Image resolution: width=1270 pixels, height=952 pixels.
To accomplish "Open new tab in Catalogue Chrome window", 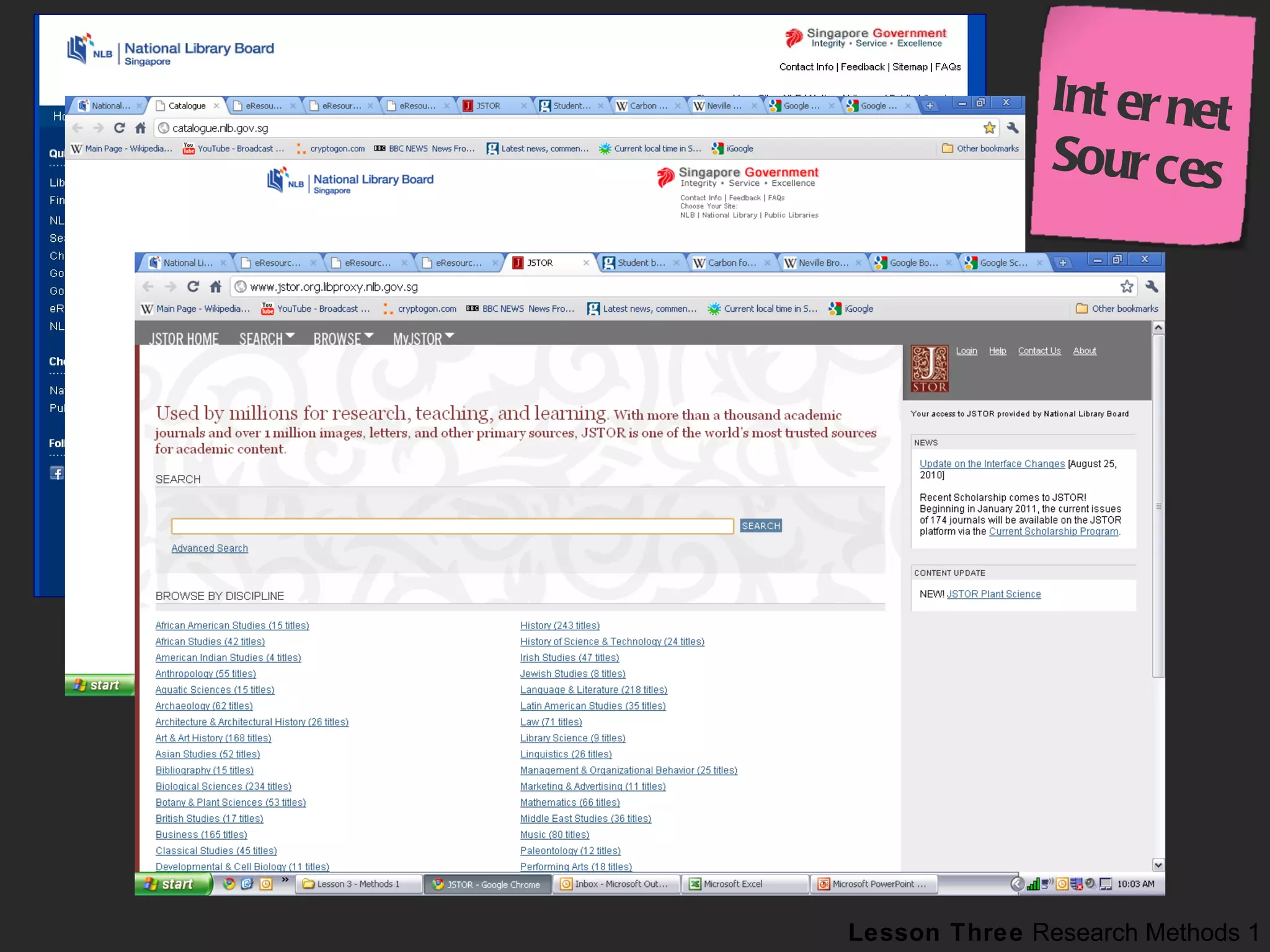I will 930,106.
